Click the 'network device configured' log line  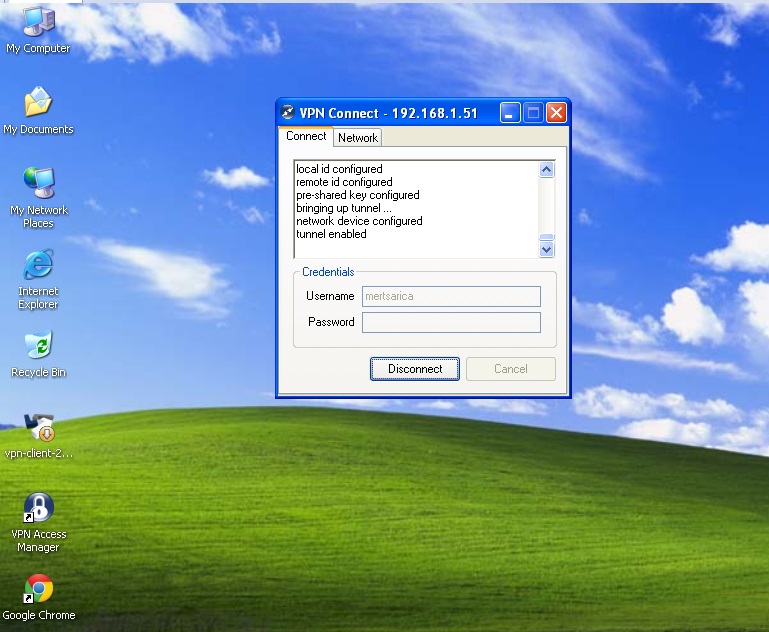point(359,221)
